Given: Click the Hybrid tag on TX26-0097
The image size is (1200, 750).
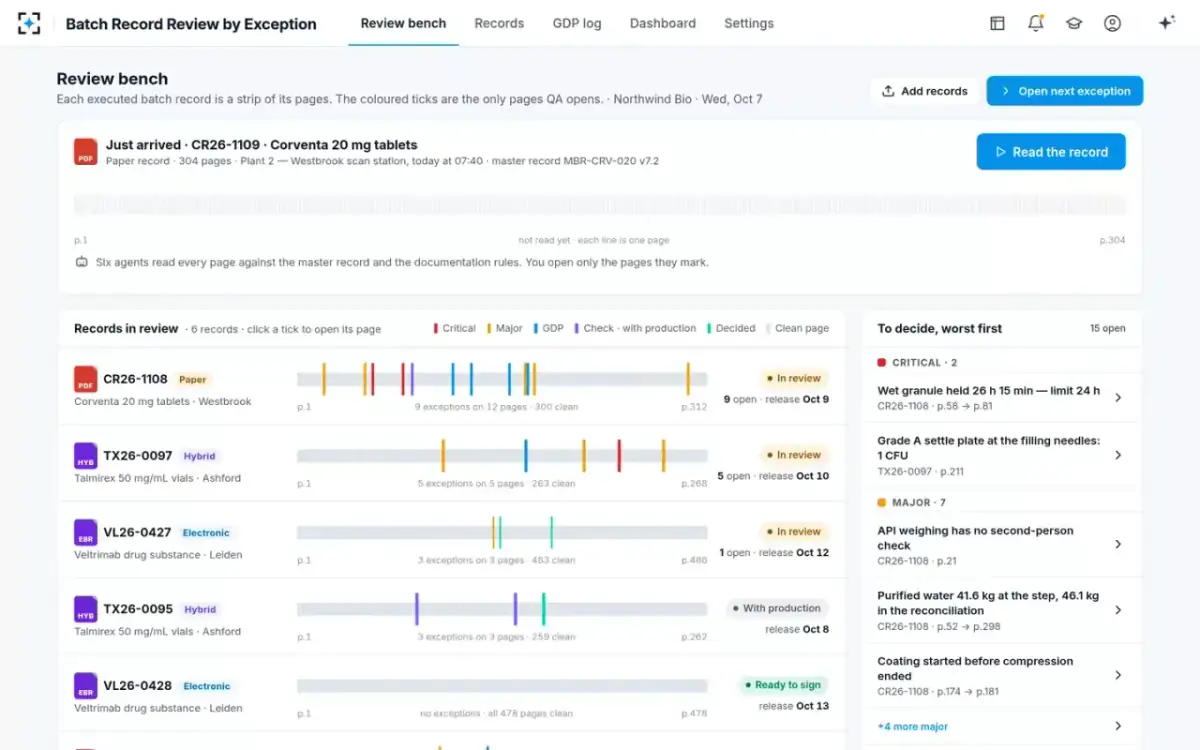Looking at the screenshot, I should tap(200, 456).
